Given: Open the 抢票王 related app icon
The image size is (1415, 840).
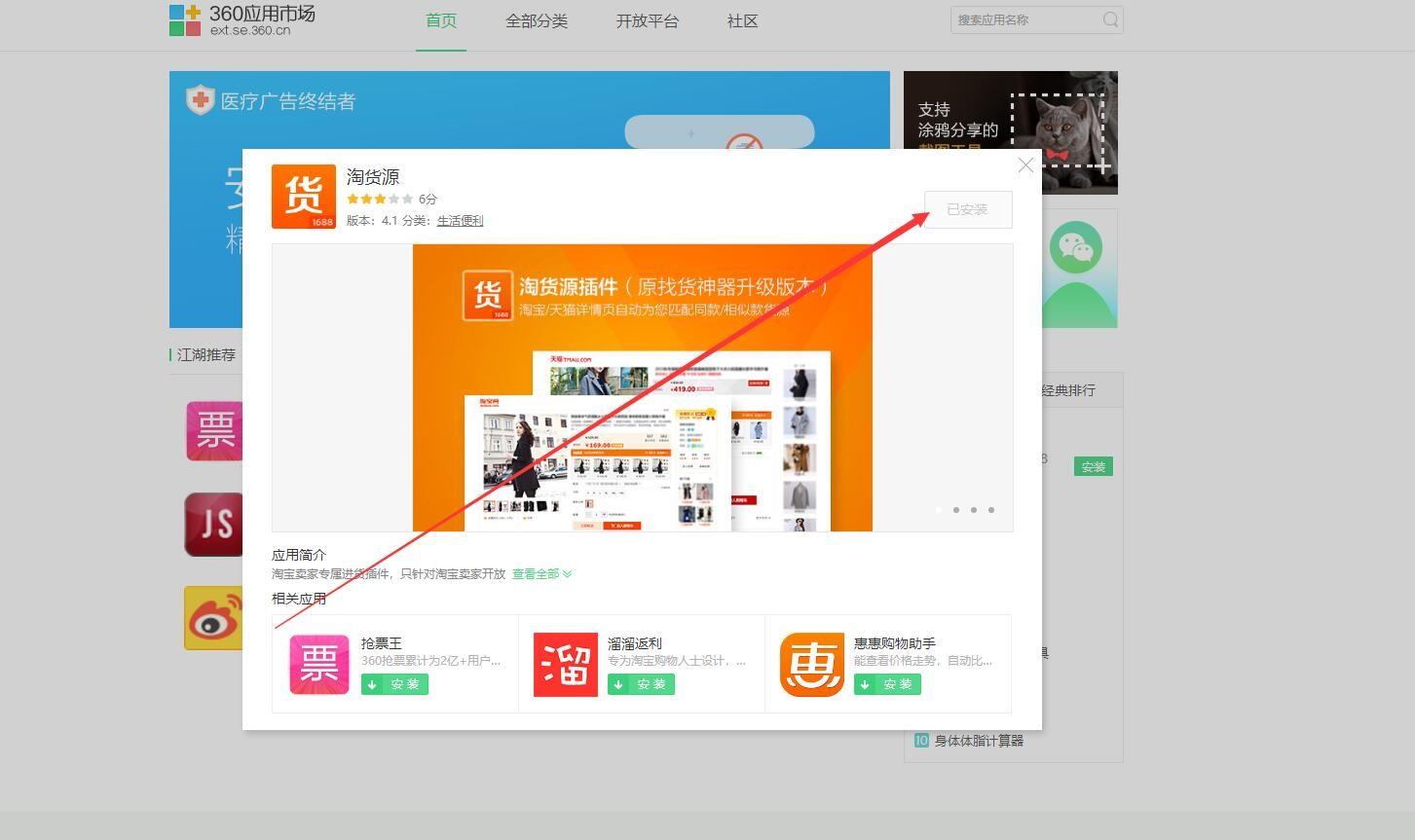Looking at the screenshot, I should [x=318, y=665].
